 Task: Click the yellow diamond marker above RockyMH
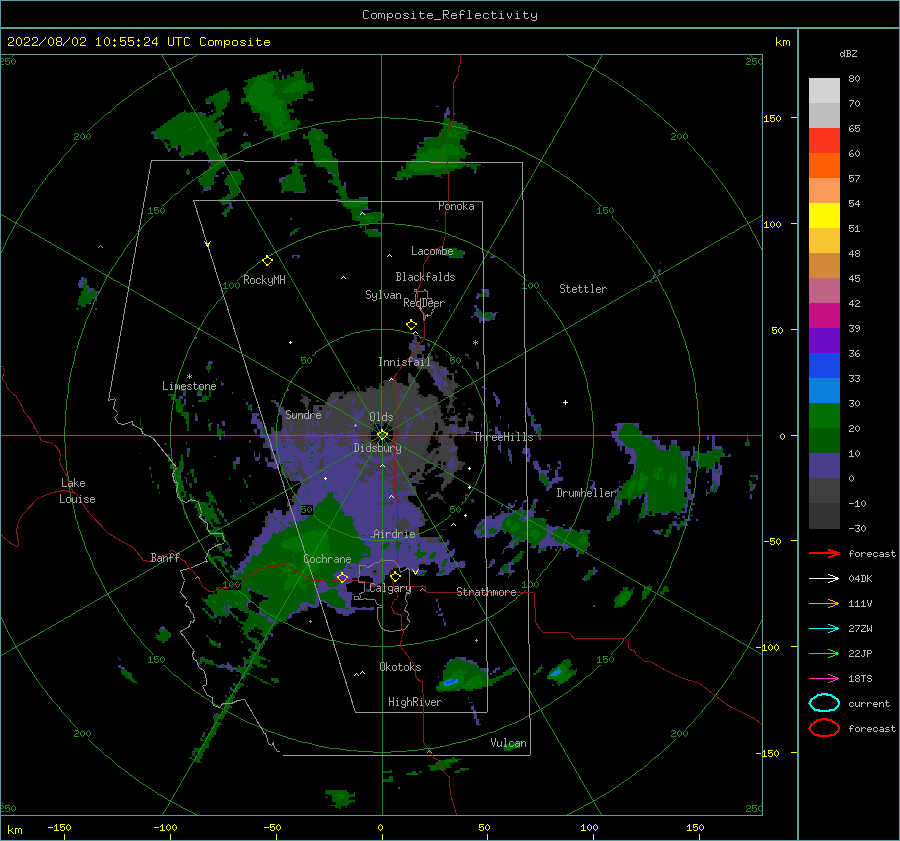click(267, 261)
